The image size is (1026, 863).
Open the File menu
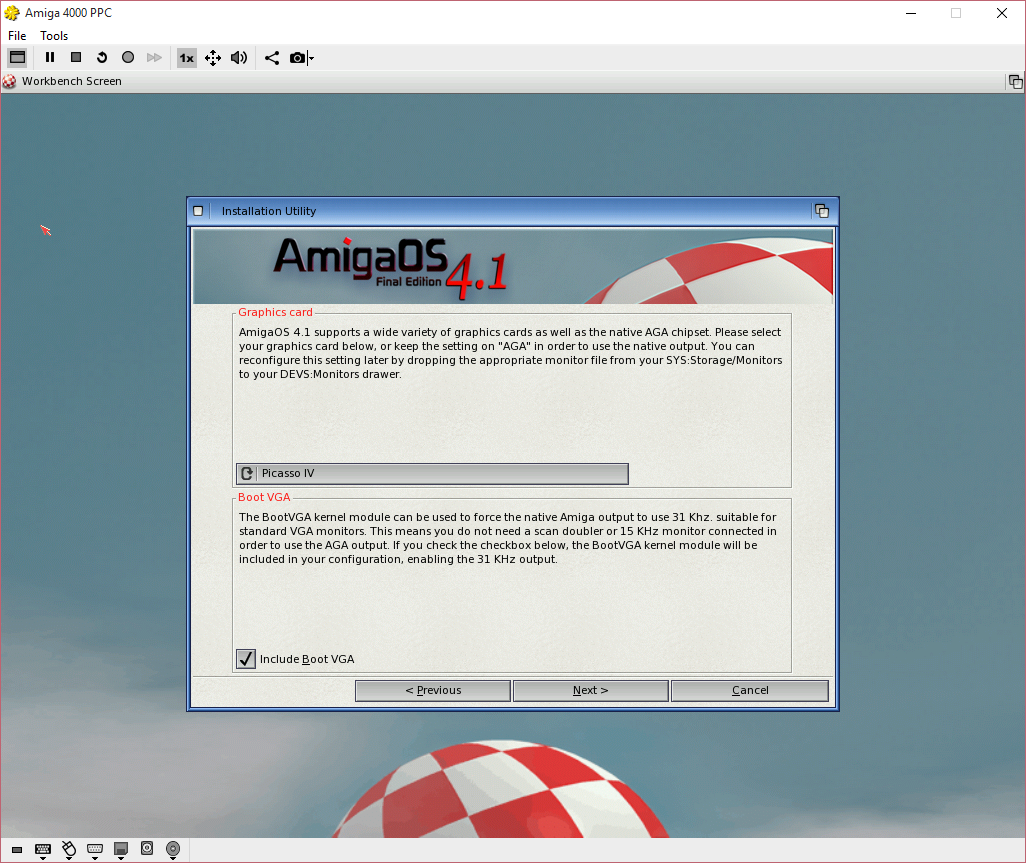click(17, 35)
